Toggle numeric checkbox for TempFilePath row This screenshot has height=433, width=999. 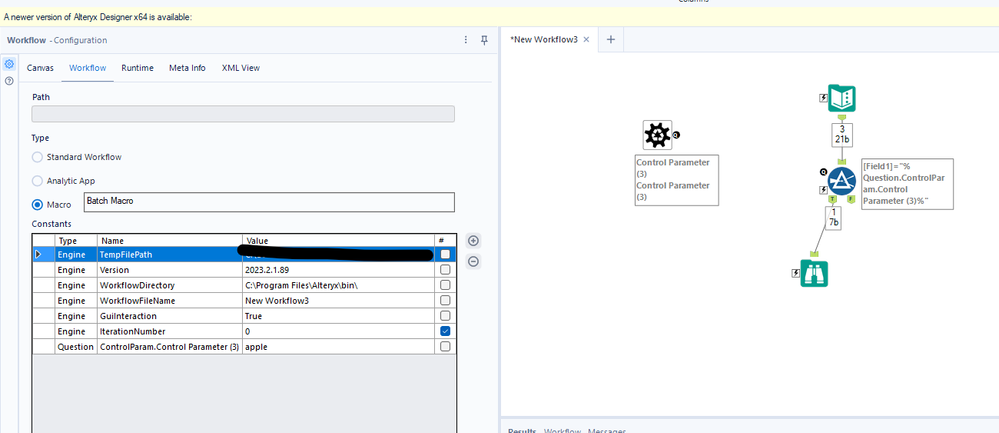click(x=445, y=255)
